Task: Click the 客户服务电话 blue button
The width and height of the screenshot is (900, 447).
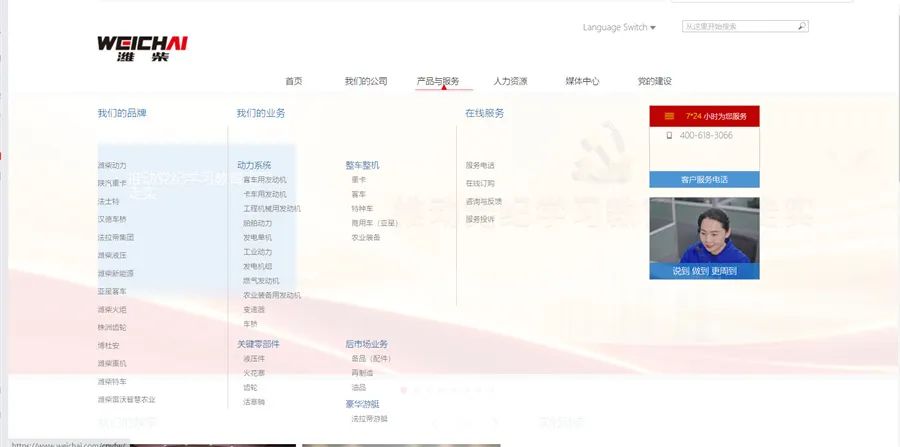Action: pos(704,180)
